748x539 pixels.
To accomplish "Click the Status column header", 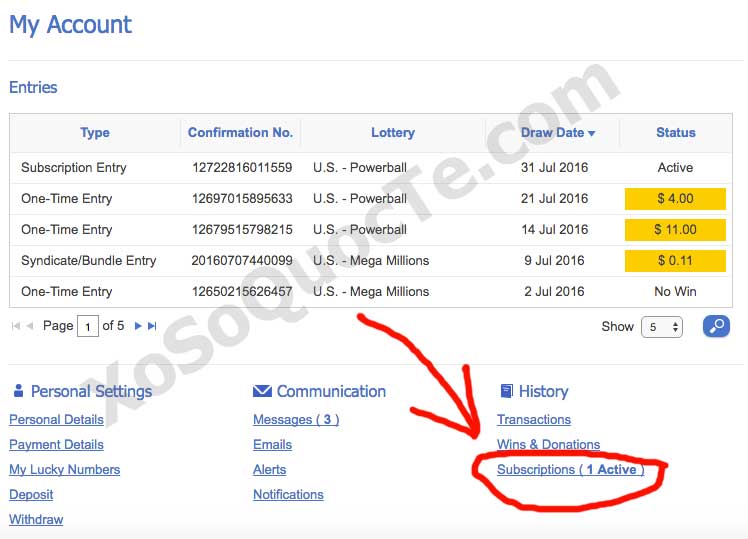I will pos(675,132).
